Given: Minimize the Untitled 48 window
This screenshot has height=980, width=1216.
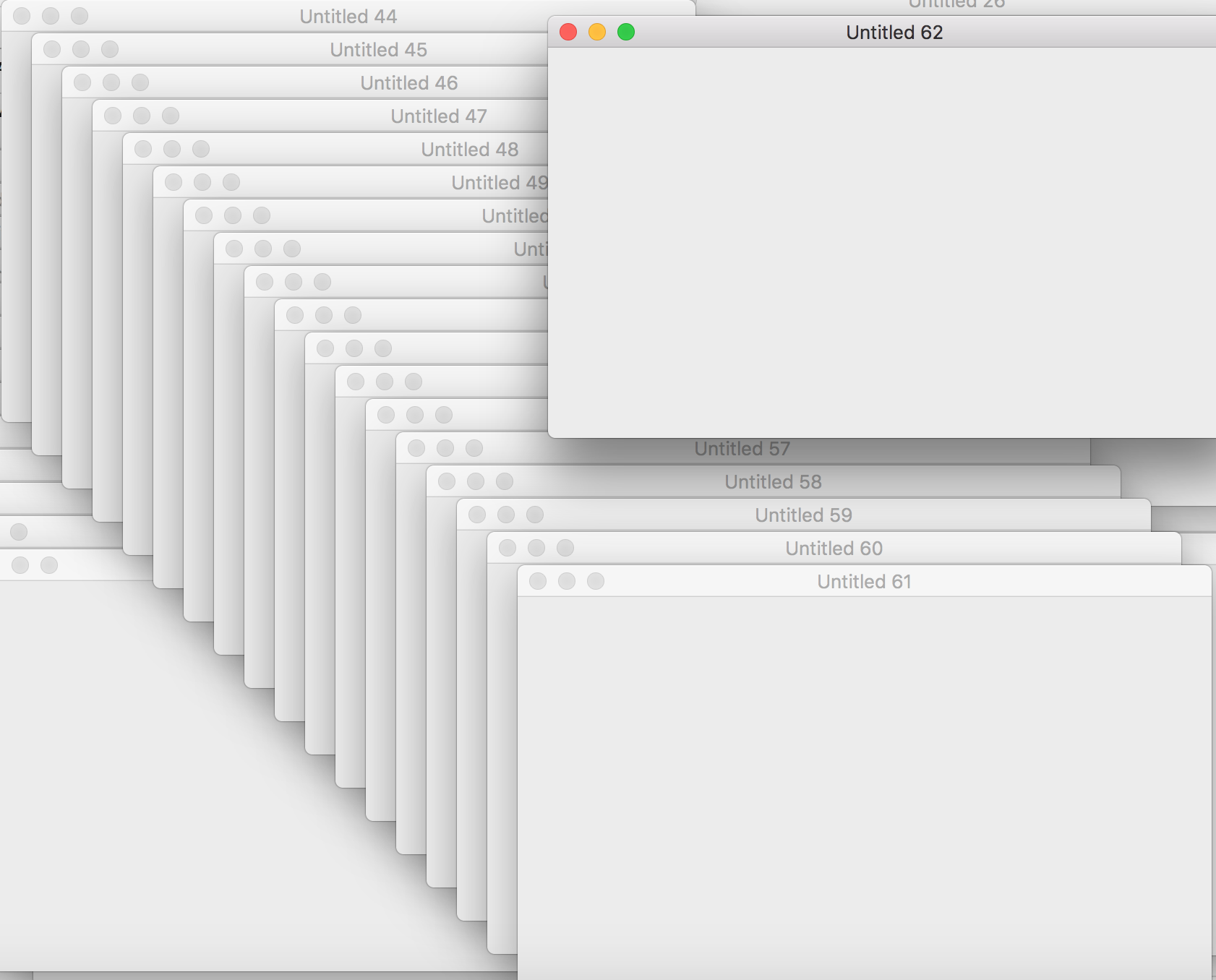Looking at the screenshot, I should pyautogui.click(x=172, y=149).
